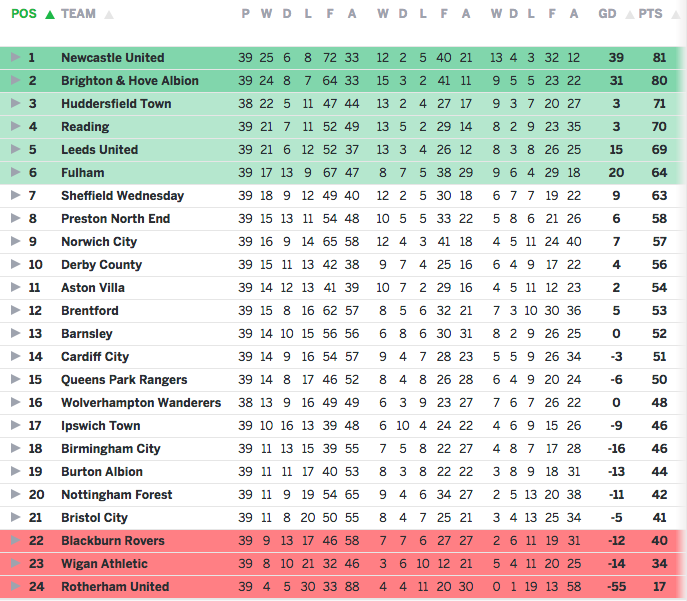Expand the Brighton & Hove Albion row arrow
Viewport: 687px width, 601px height.
(x=15, y=81)
